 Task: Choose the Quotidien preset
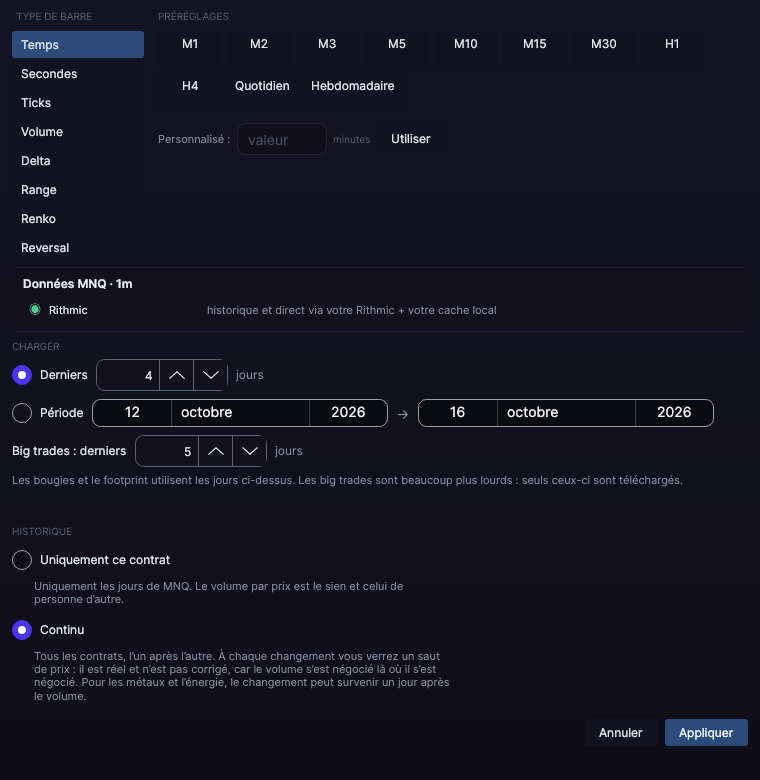(x=262, y=86)
